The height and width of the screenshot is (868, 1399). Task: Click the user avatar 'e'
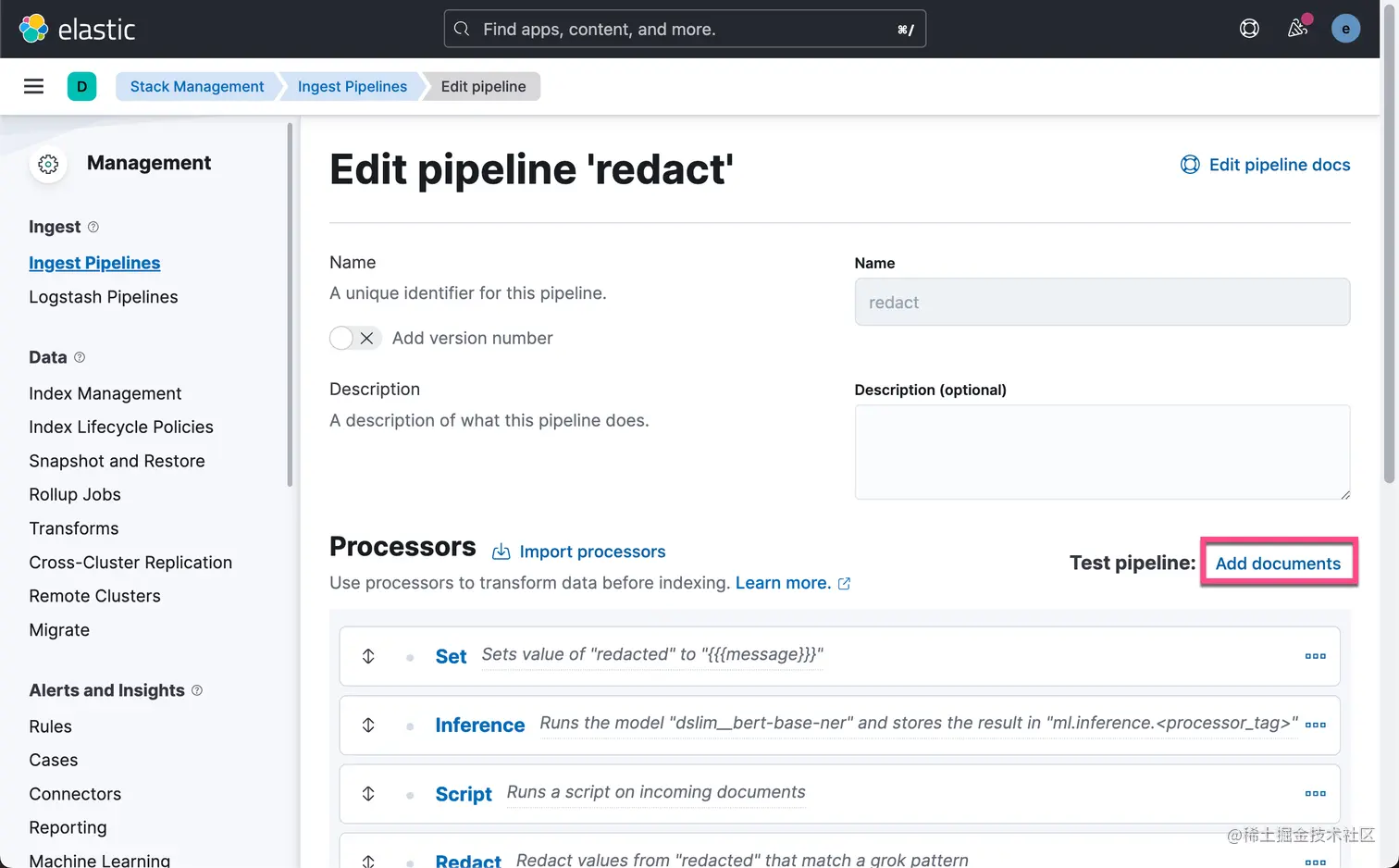tap(1345, 29)
